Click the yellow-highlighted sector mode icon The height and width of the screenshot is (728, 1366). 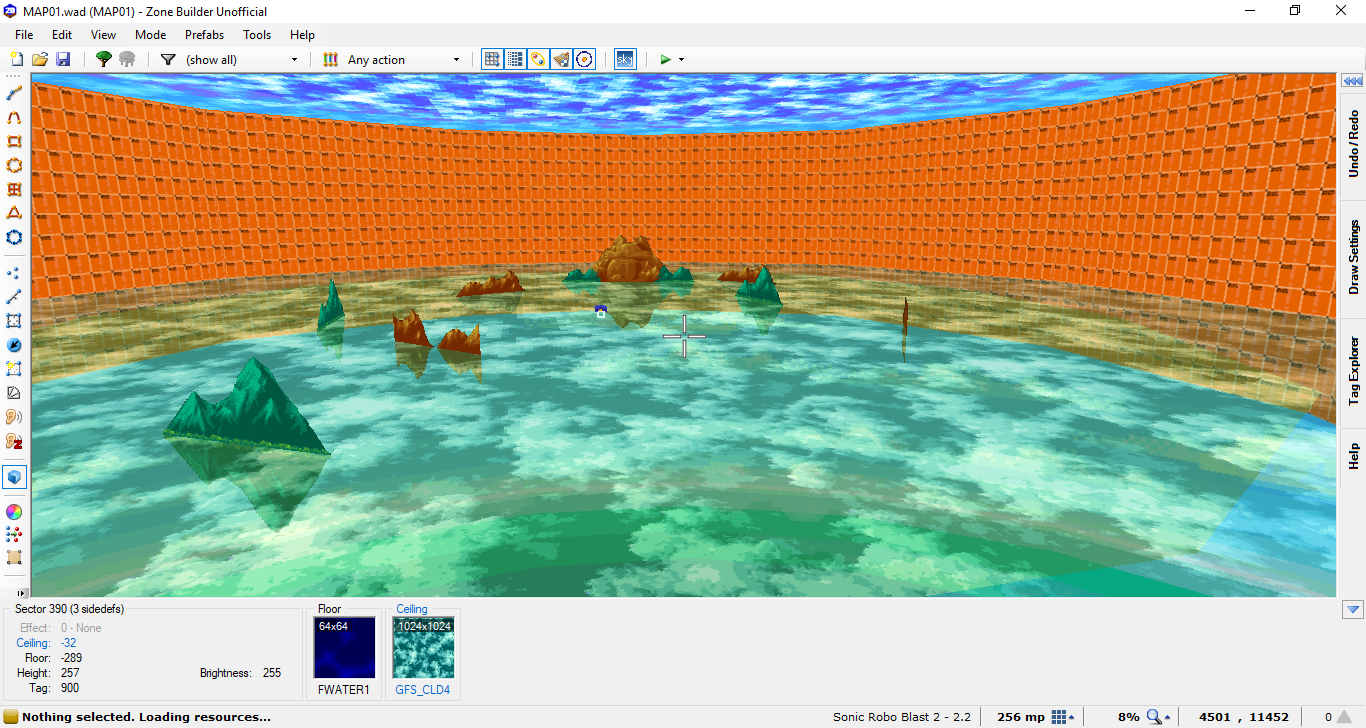[14, 369]
